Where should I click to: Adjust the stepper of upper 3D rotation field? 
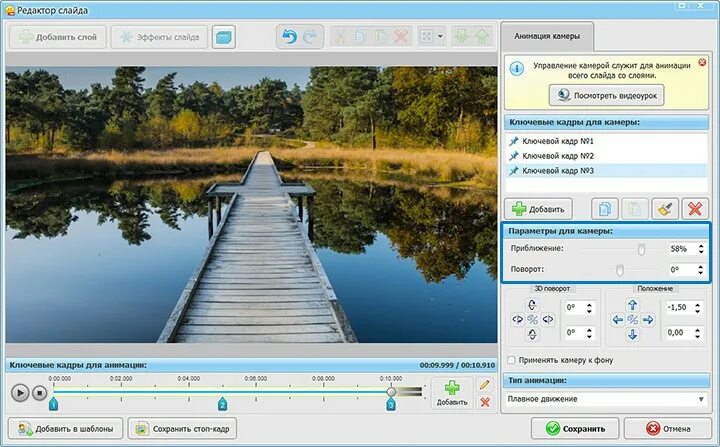pyautogui.click(x=590, y=307)
